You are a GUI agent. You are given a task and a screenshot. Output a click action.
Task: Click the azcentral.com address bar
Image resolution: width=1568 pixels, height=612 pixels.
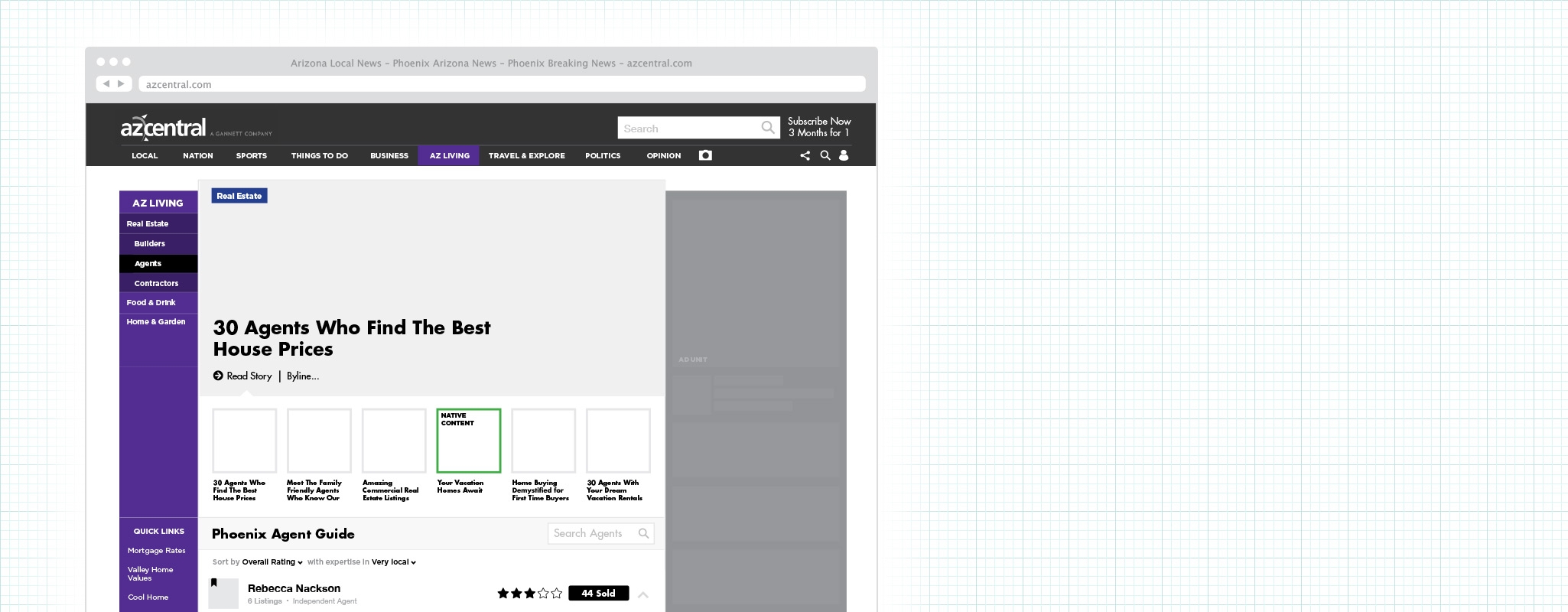[502, 84]
